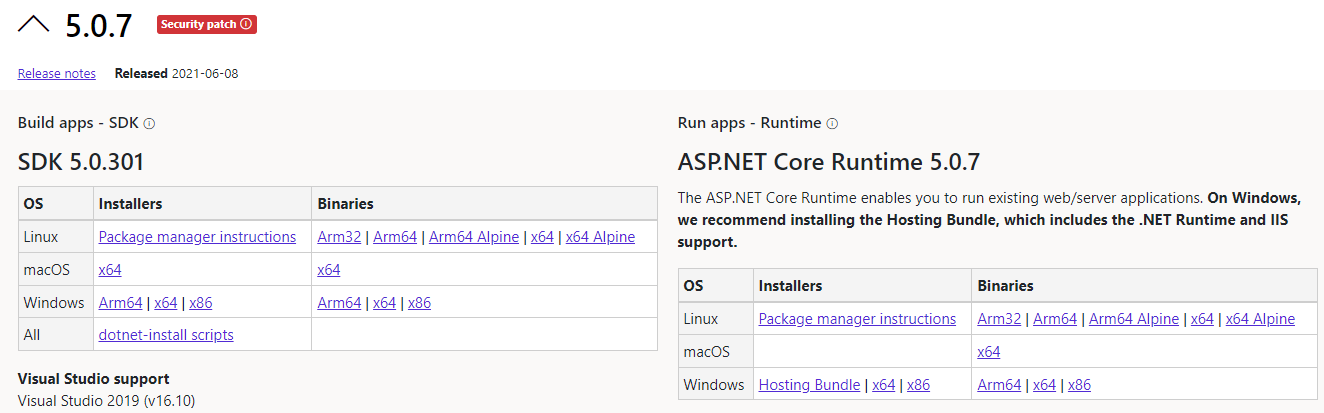Open the dotnet-install scripts link
1324x413 pixels.
point(166,335)
